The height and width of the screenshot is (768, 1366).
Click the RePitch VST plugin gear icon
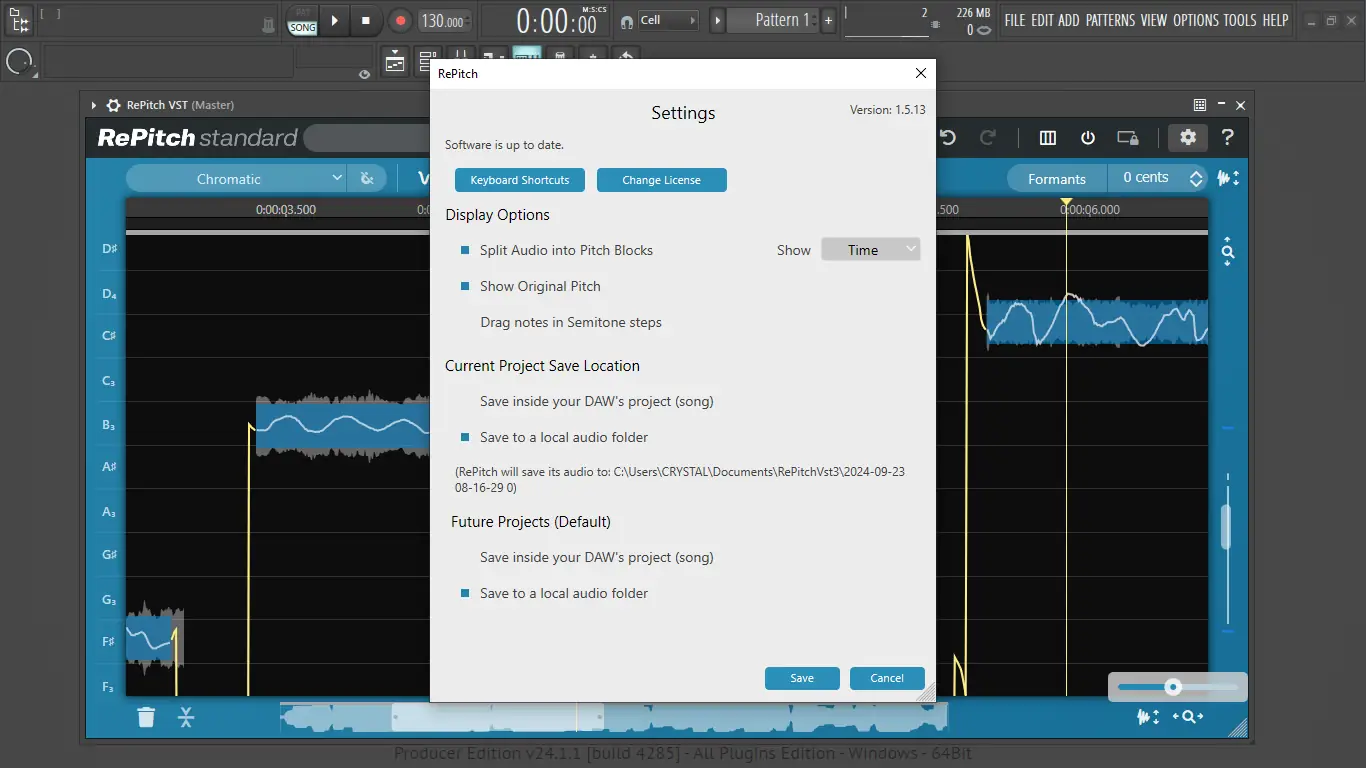[114, 105]
